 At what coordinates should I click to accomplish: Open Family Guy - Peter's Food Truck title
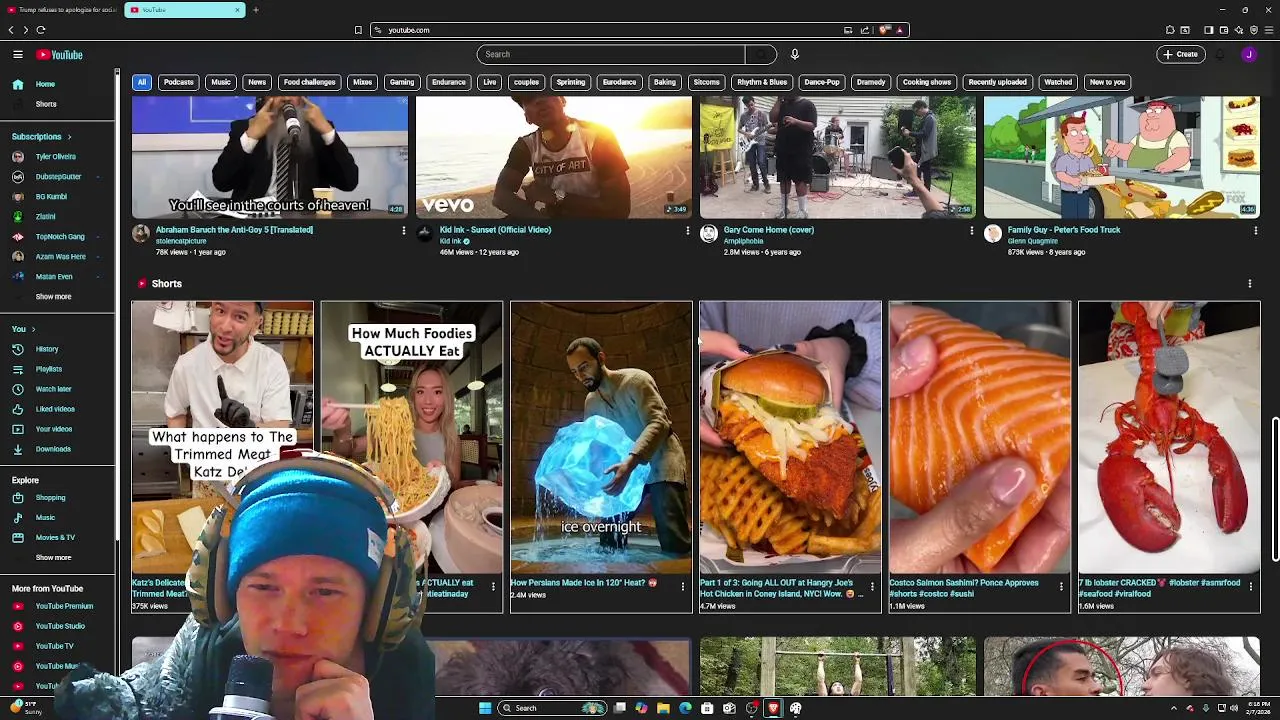click(1064, 230)
